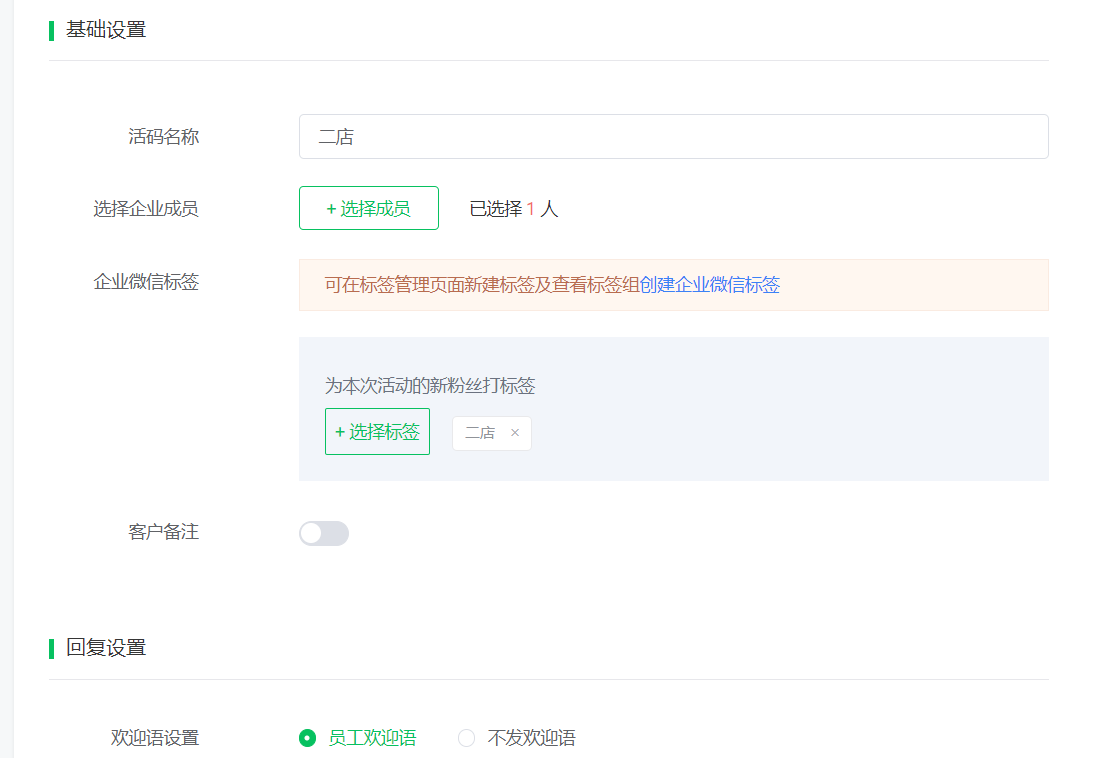The height and width of the screenshot is (771, 1108).
Task: Click the 活码名称 input field containing 二店
Action: point(673,136)
